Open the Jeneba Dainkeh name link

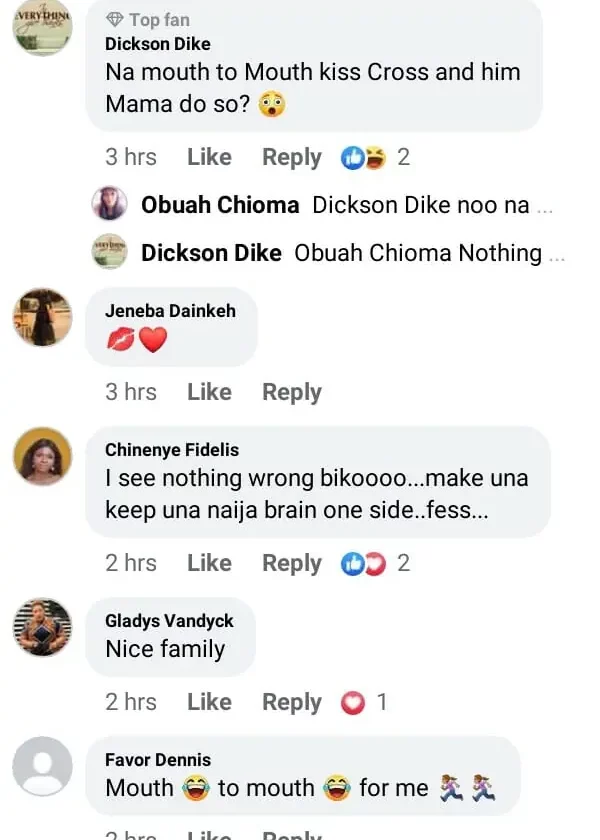coord(170,311)
